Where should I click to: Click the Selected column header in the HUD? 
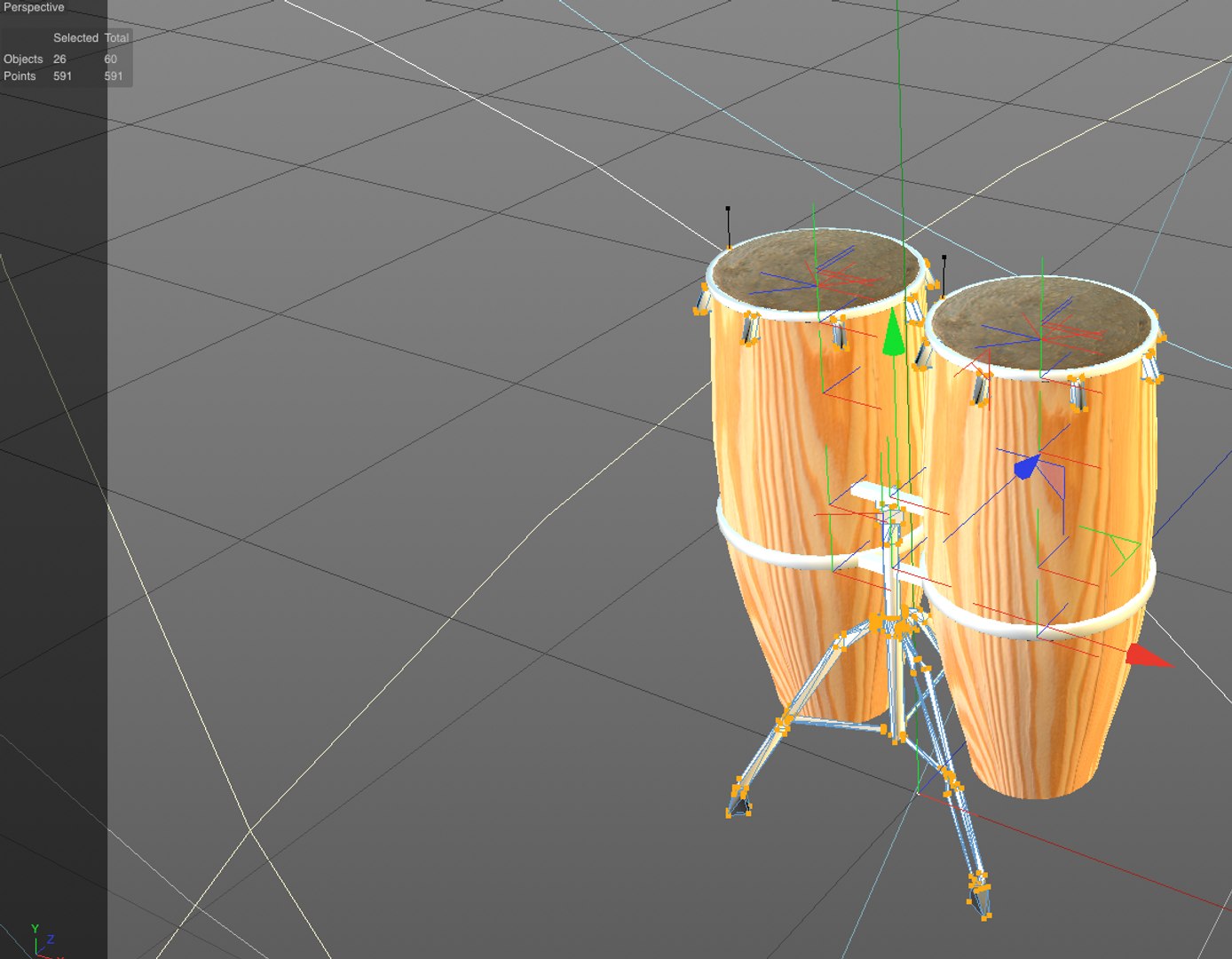(x=75, y=38)
